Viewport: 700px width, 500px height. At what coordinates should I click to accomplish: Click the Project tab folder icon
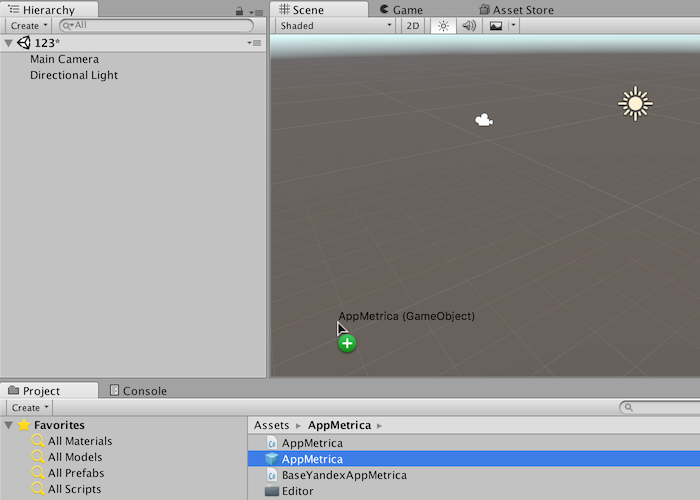point(13,391)
